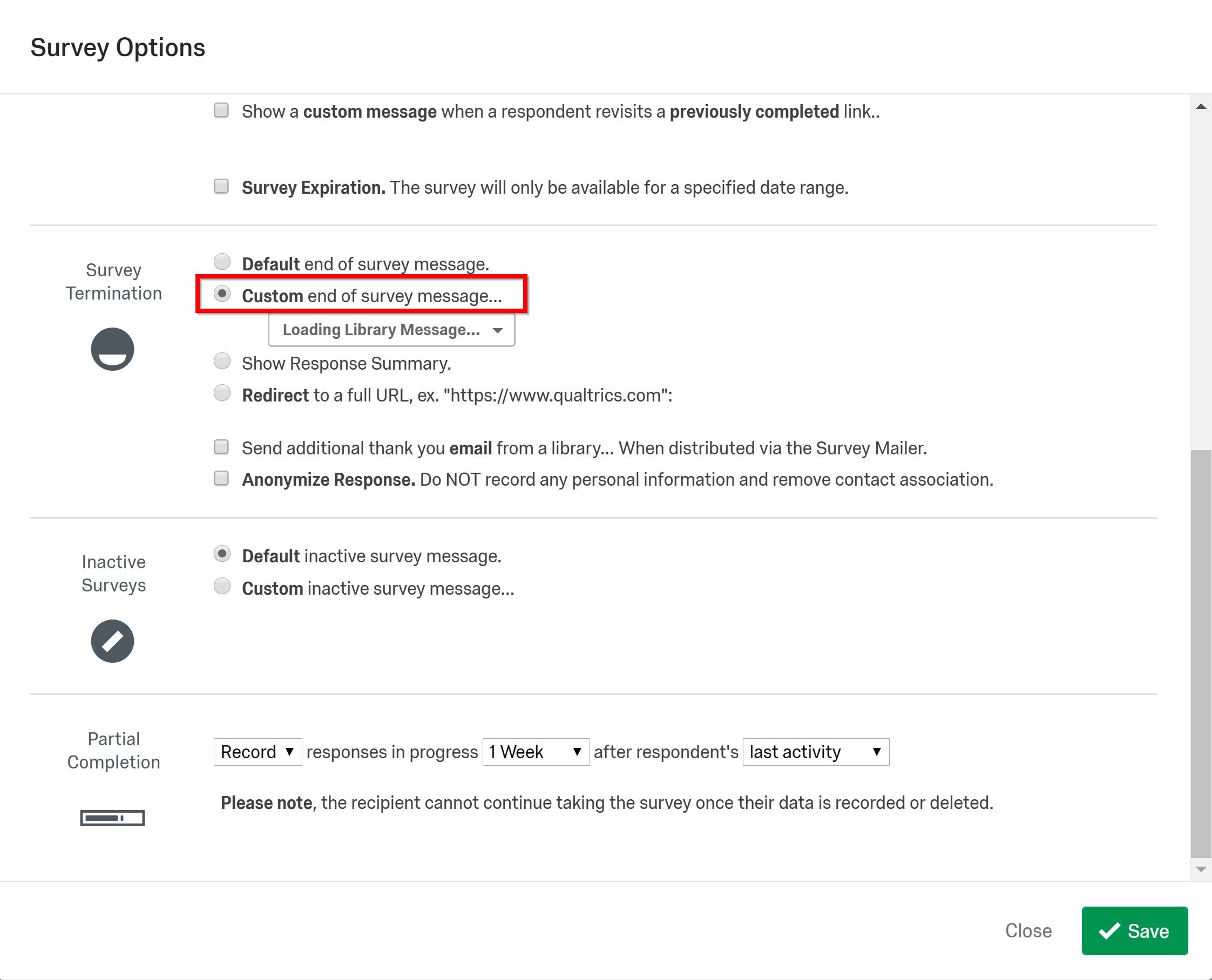This screenshot has width=1212, height=980.
Task: Click the Survey Termination smiley face icon
Action: point(112,349)
